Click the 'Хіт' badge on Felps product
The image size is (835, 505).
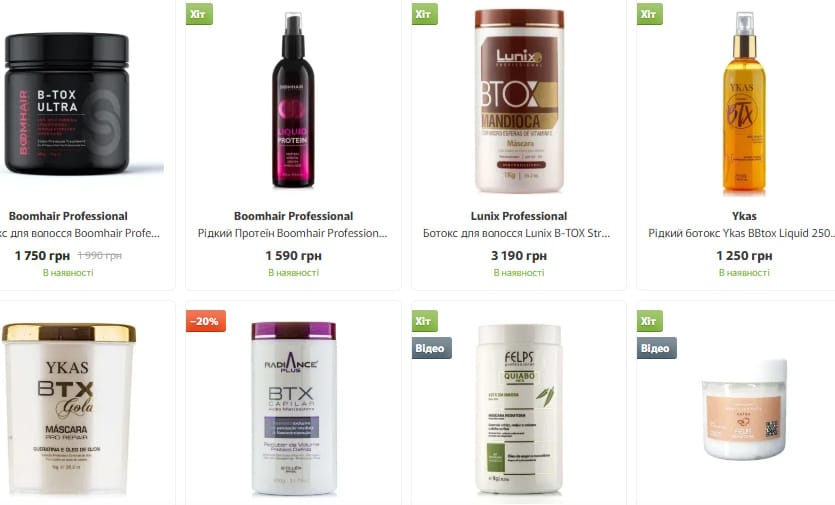424,321
